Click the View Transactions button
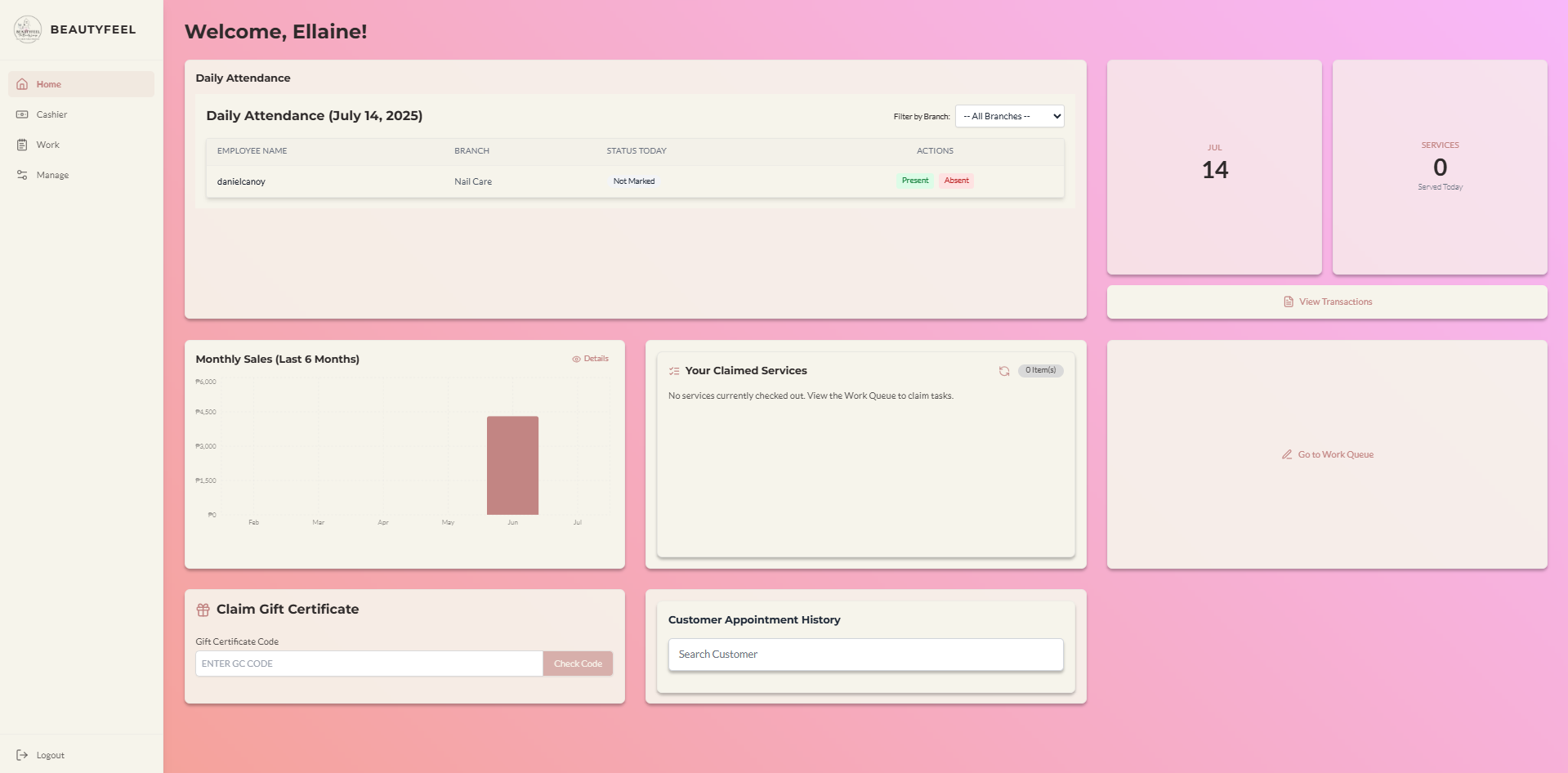The width and height of the screenshot is (1568, 773). coord(1327,302)
